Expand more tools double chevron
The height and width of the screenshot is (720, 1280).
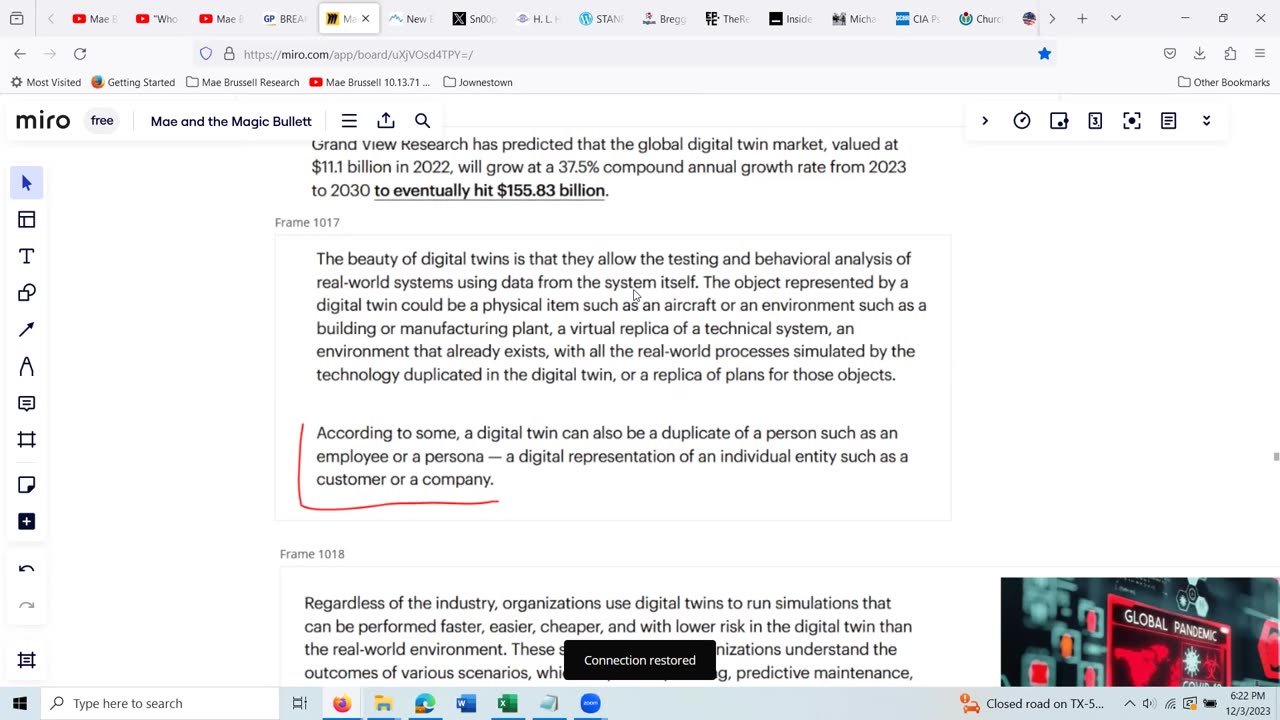point(1206,121)
